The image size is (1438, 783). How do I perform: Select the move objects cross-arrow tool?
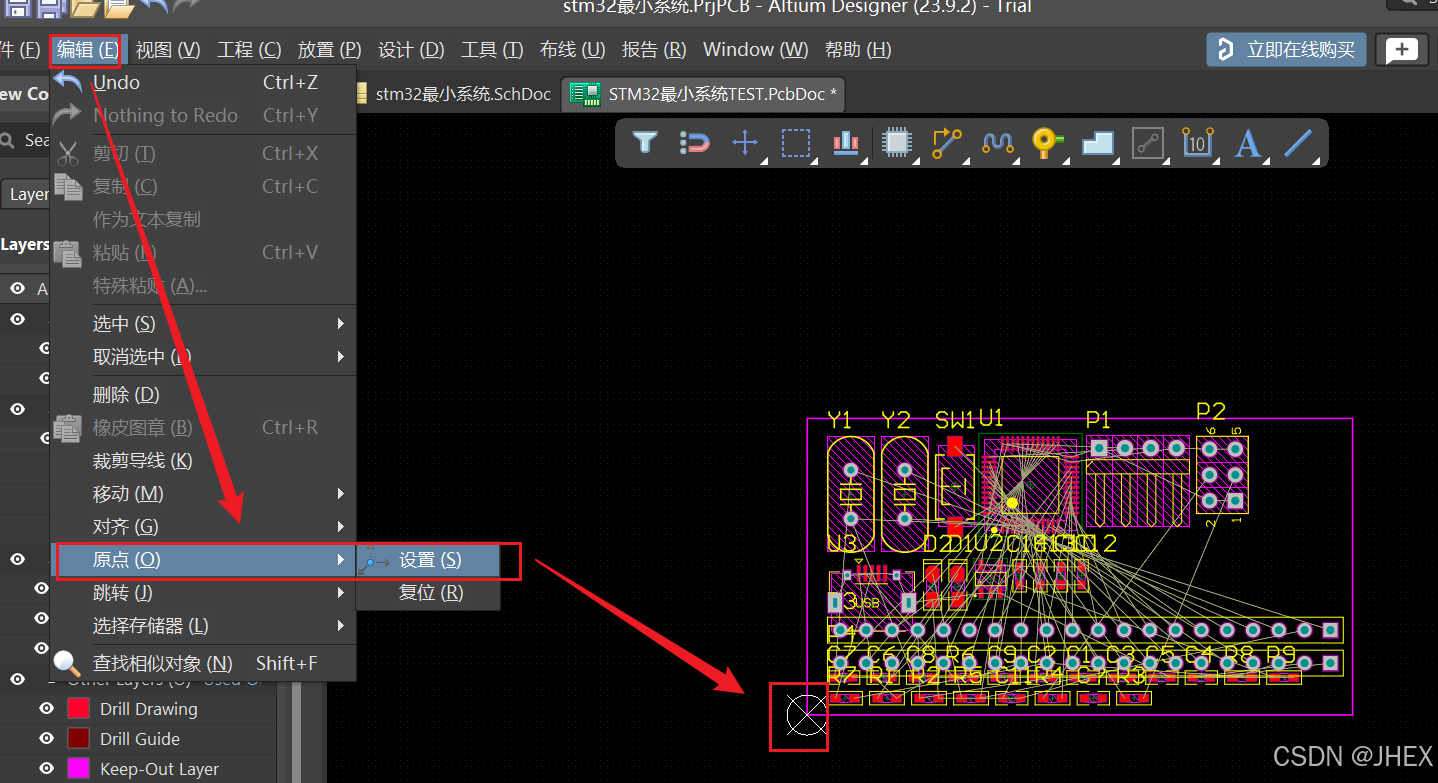click(x=745, y=143)
